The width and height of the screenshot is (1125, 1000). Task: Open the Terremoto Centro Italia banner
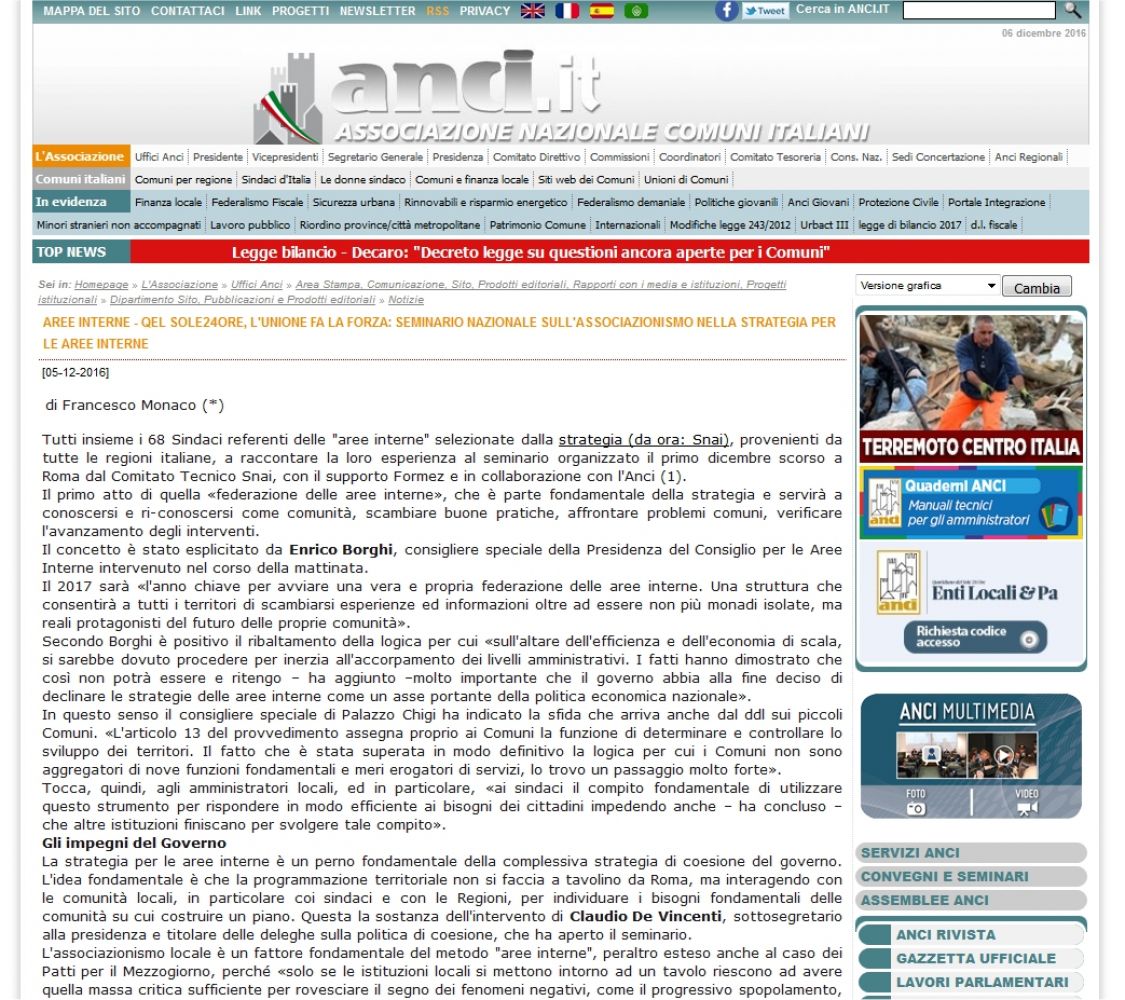tap(971, 388)
